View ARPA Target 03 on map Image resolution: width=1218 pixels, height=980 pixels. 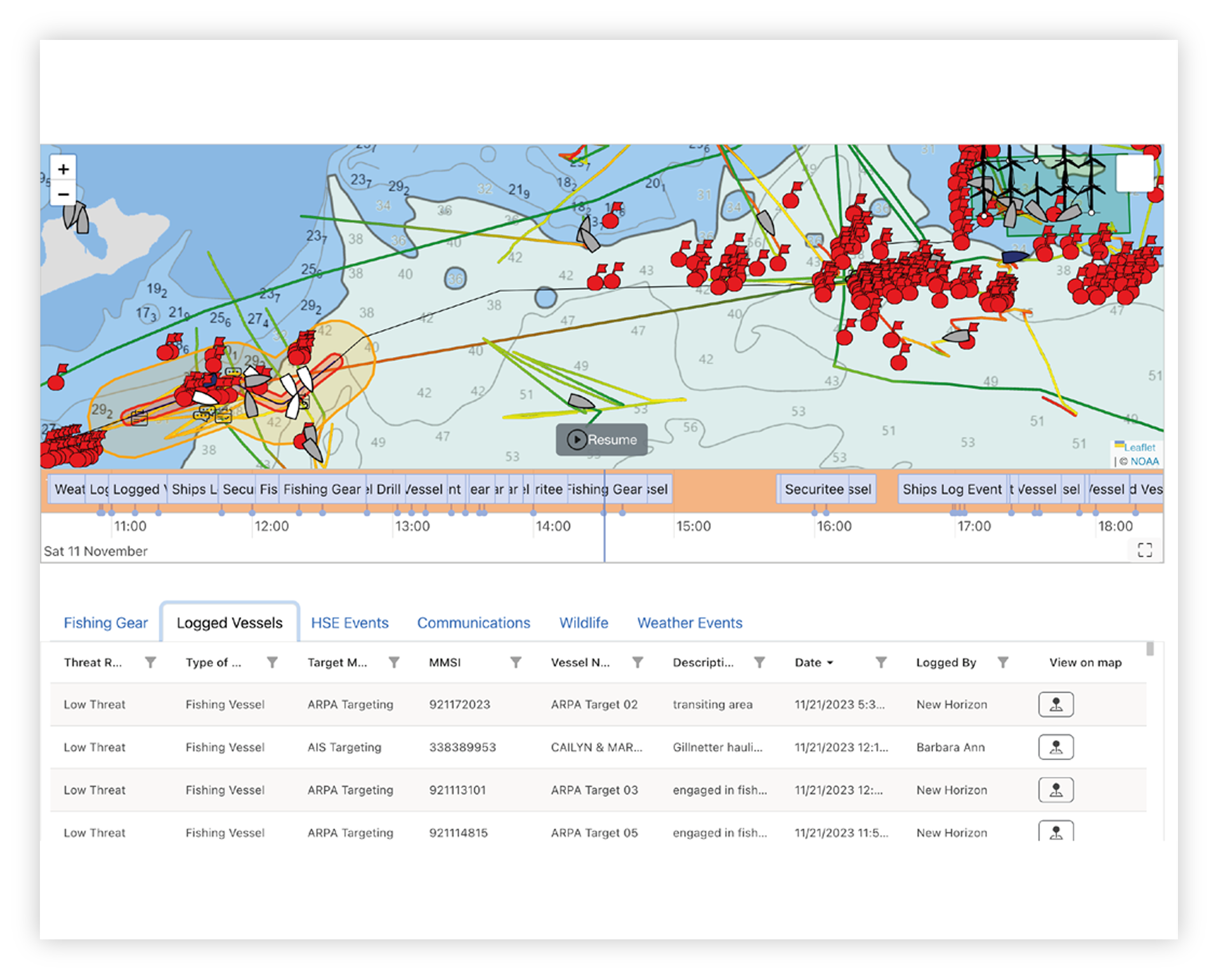pos(1056,790)
